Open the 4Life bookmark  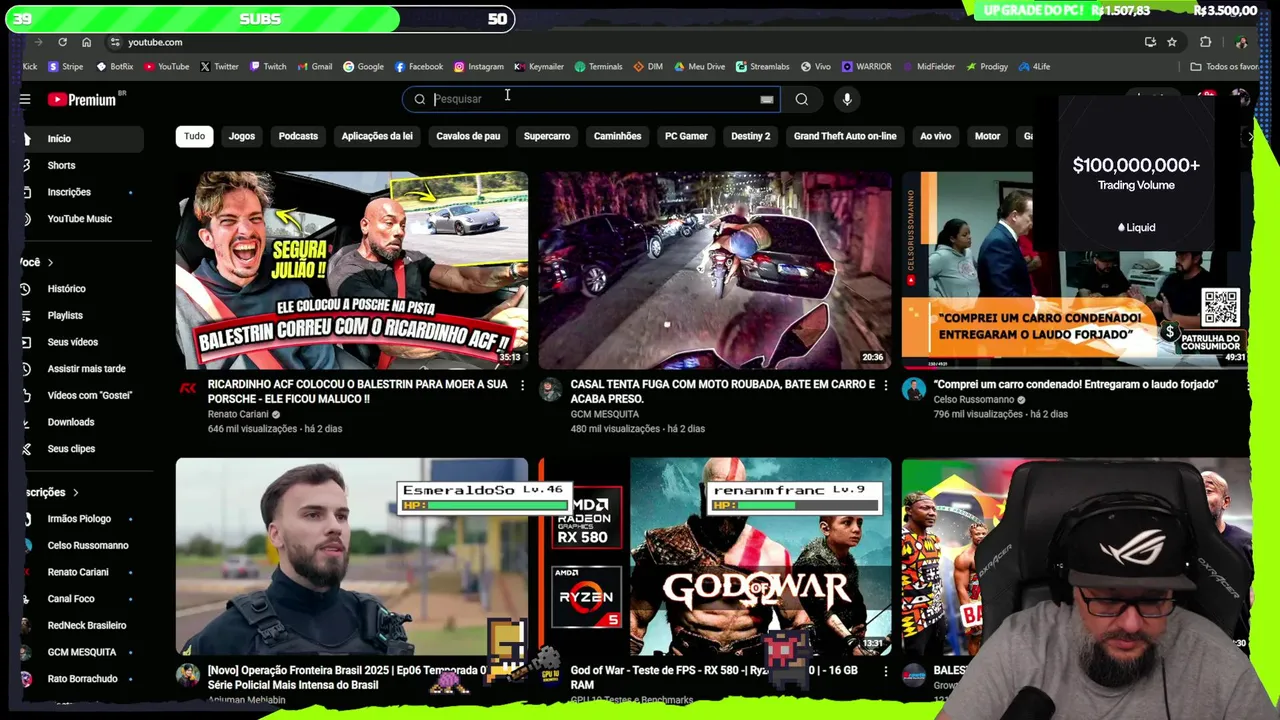pyautogui.click(x=1035, y=67)
